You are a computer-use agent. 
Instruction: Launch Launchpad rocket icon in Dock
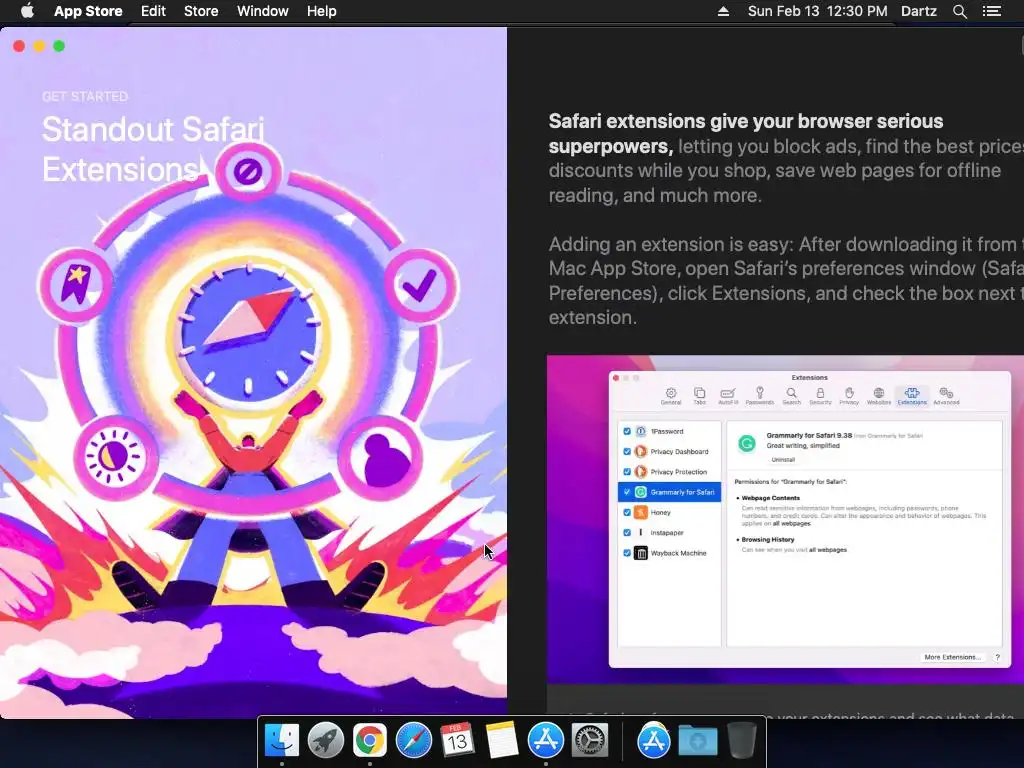pyautogui.click(x=325, y=740)
